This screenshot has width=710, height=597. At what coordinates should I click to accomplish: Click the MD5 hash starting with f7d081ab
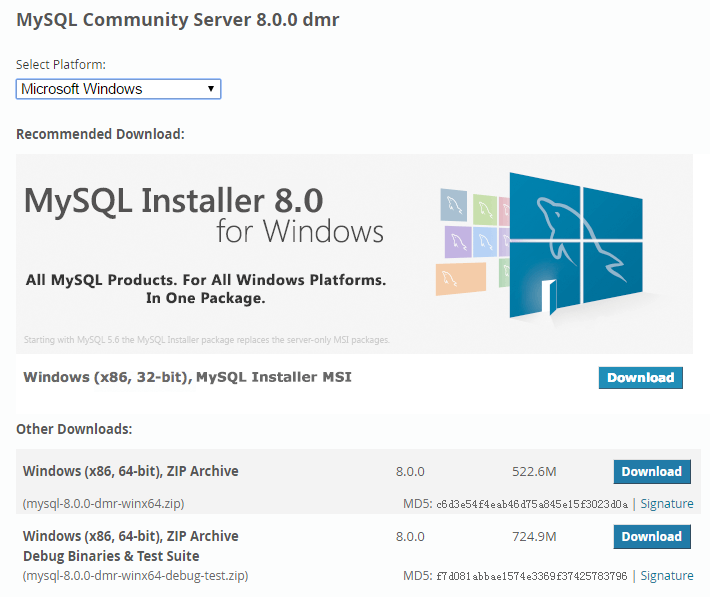(532, 576)
